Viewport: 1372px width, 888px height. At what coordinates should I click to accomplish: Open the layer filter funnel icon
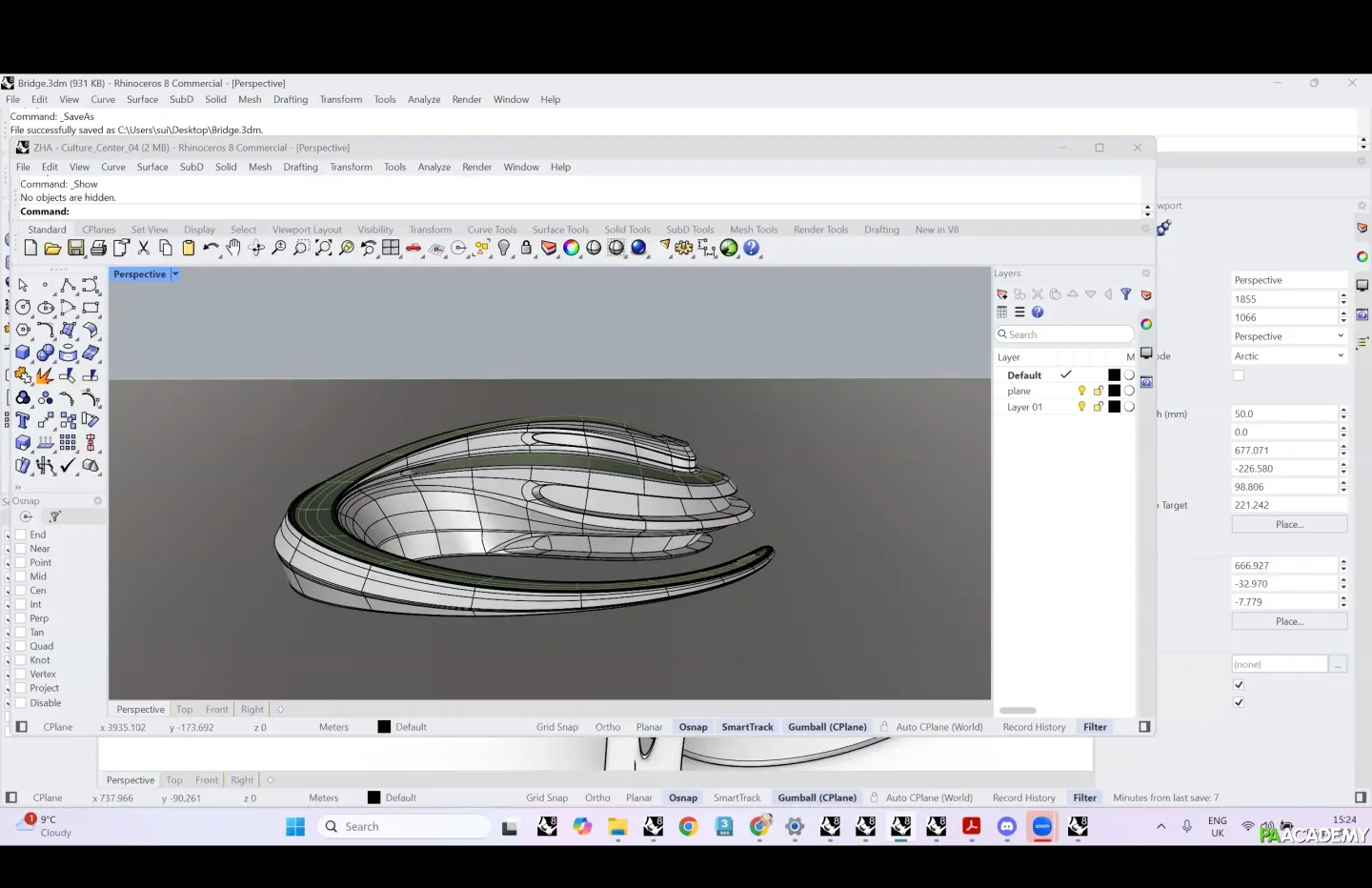[x=1125, y=294]
